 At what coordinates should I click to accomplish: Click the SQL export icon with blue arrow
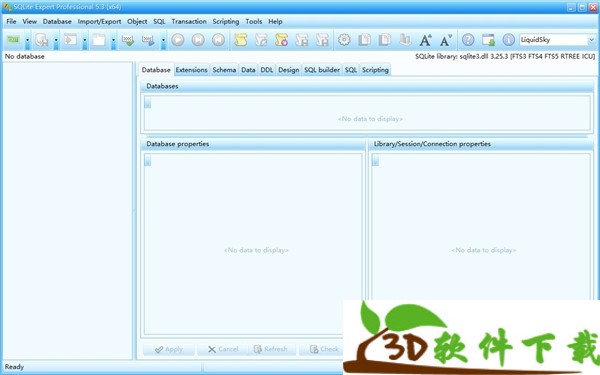[x=148, y=40]
